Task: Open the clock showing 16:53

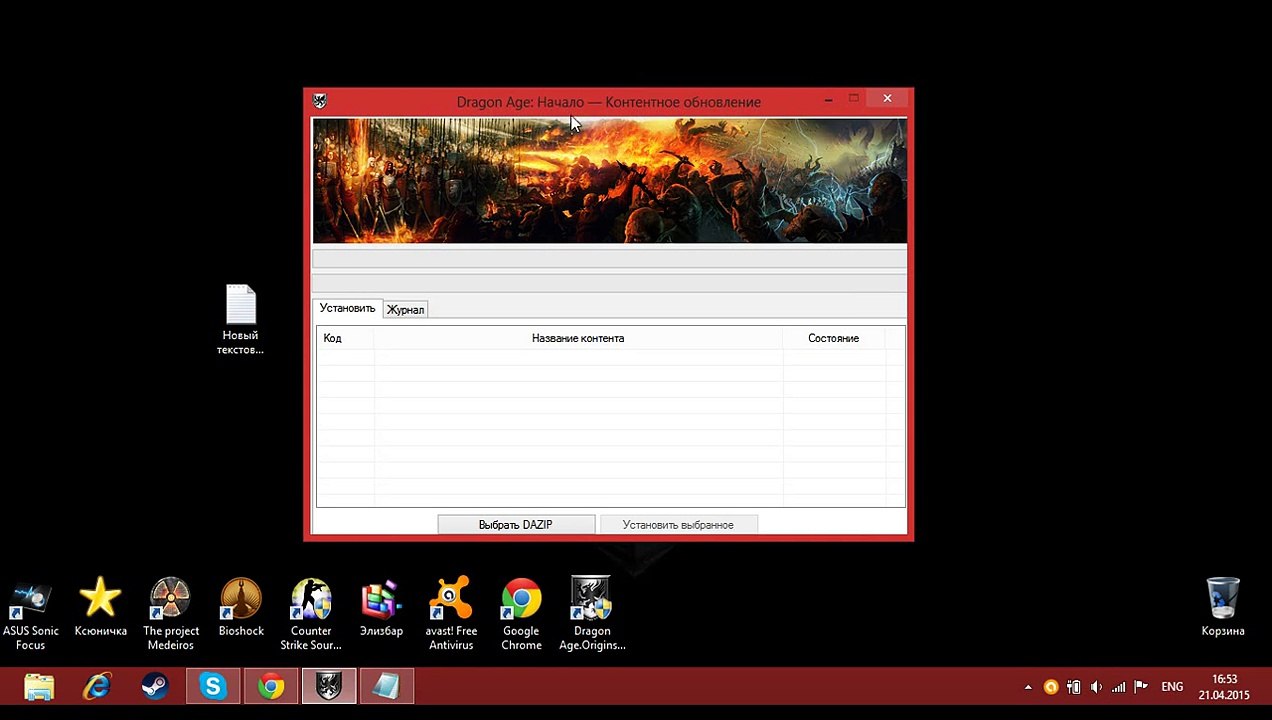Action: [1225, 687]
